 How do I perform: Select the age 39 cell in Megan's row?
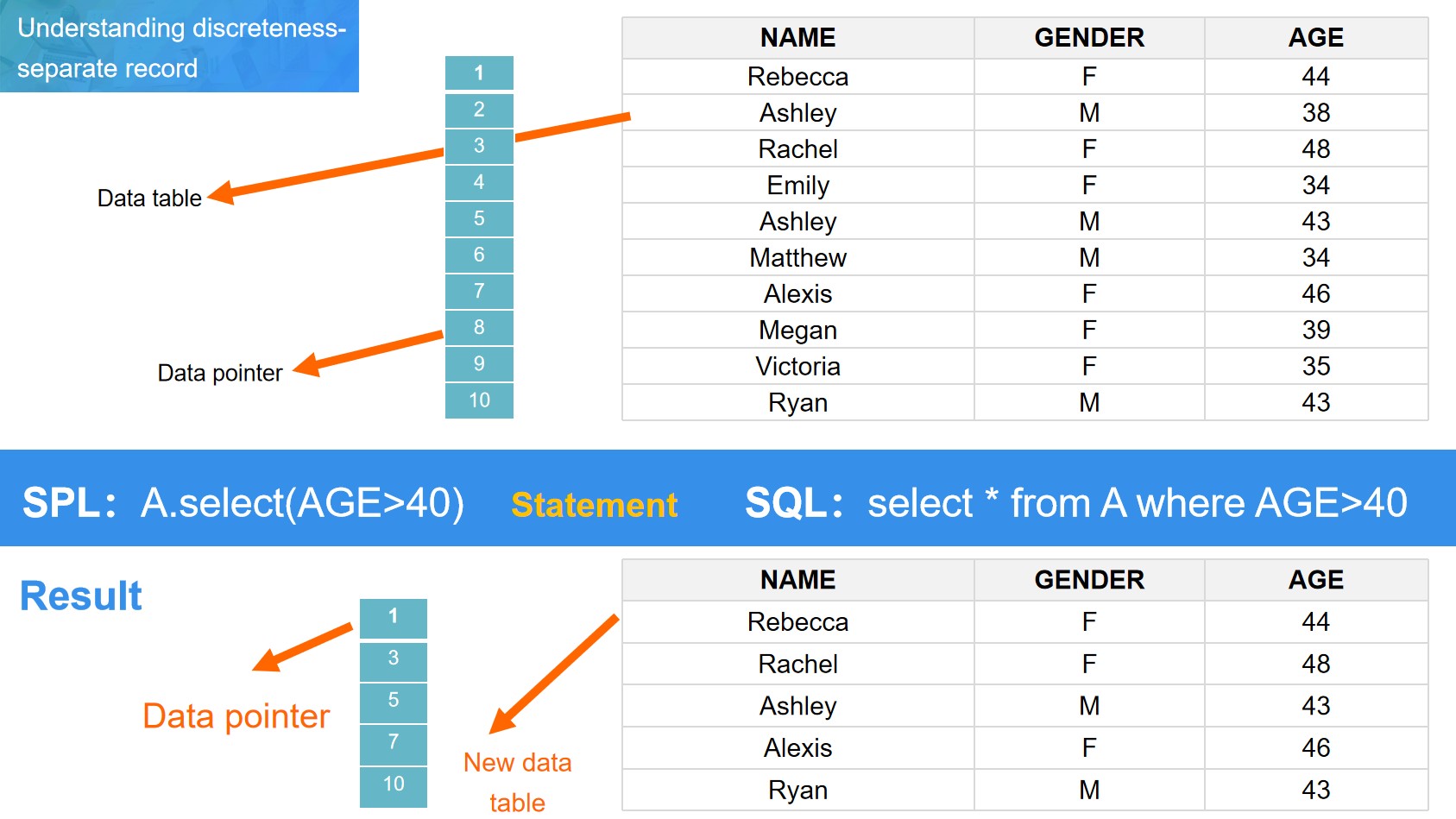[x=1315, y=331]
